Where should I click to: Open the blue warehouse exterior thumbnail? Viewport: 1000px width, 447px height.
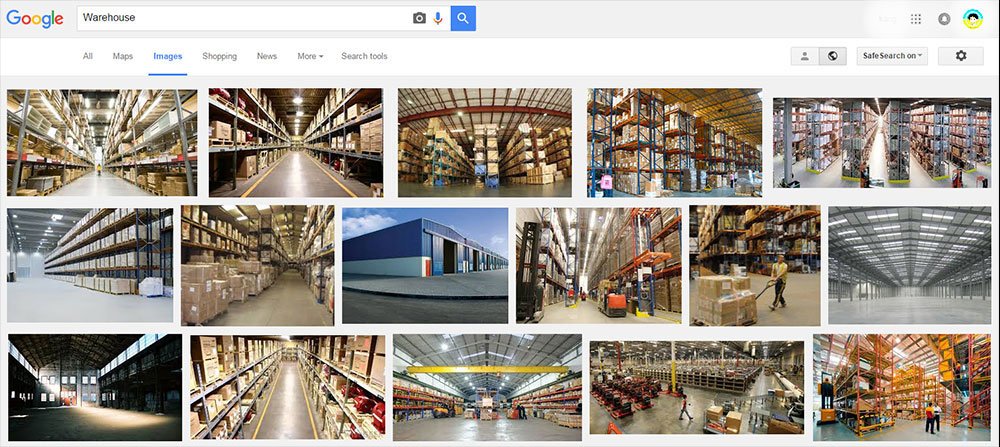click(x=425, y=265)
